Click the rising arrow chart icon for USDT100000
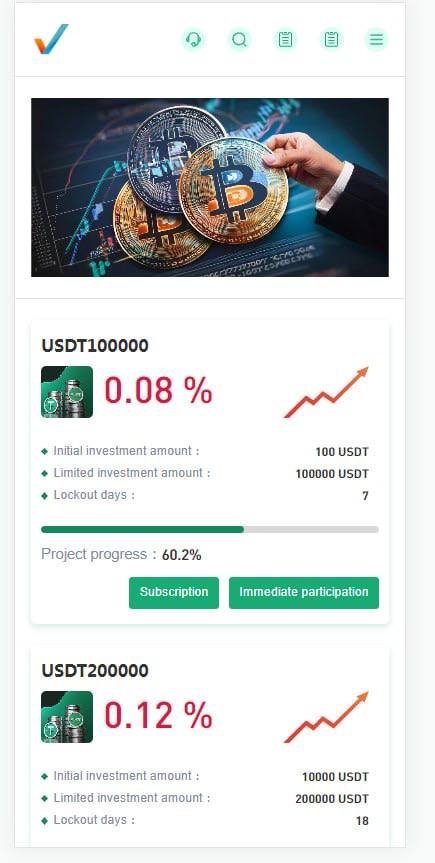The height and width of the screenshot is (863, 435). point(326,392)
